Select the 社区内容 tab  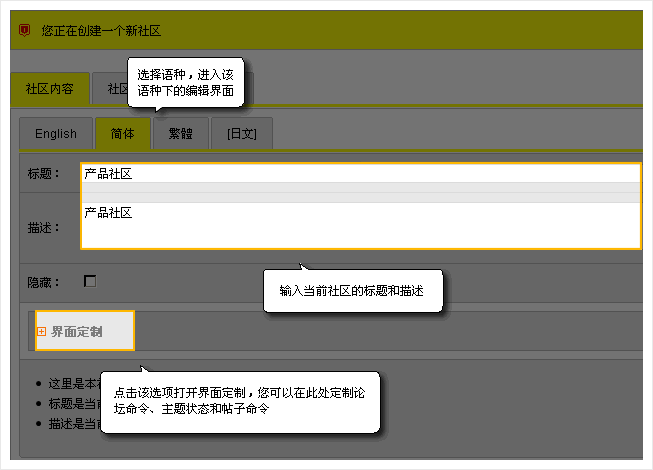[50, 88]
